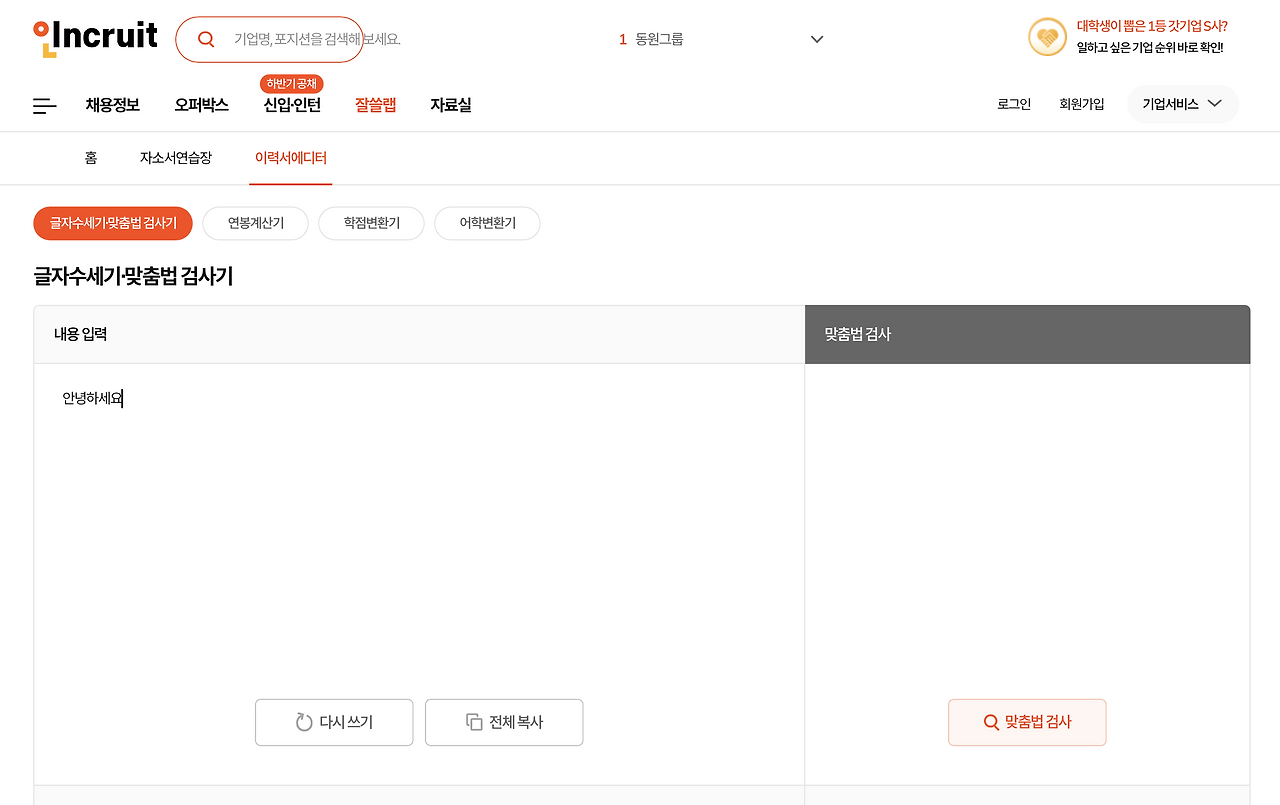Viewport: 1280px width, 805px height.
Task: Click the 맞춤법 검사 panel header
Action: tap(1027, 334)
